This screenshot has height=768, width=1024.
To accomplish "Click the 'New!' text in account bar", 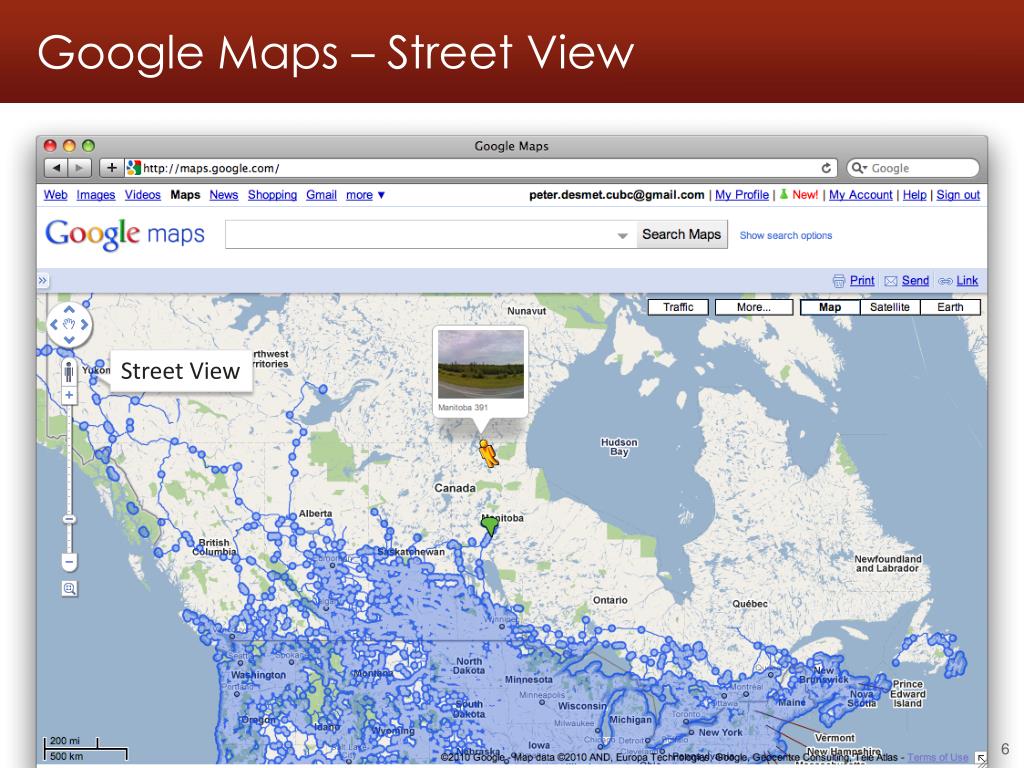I will click(805, 195).
